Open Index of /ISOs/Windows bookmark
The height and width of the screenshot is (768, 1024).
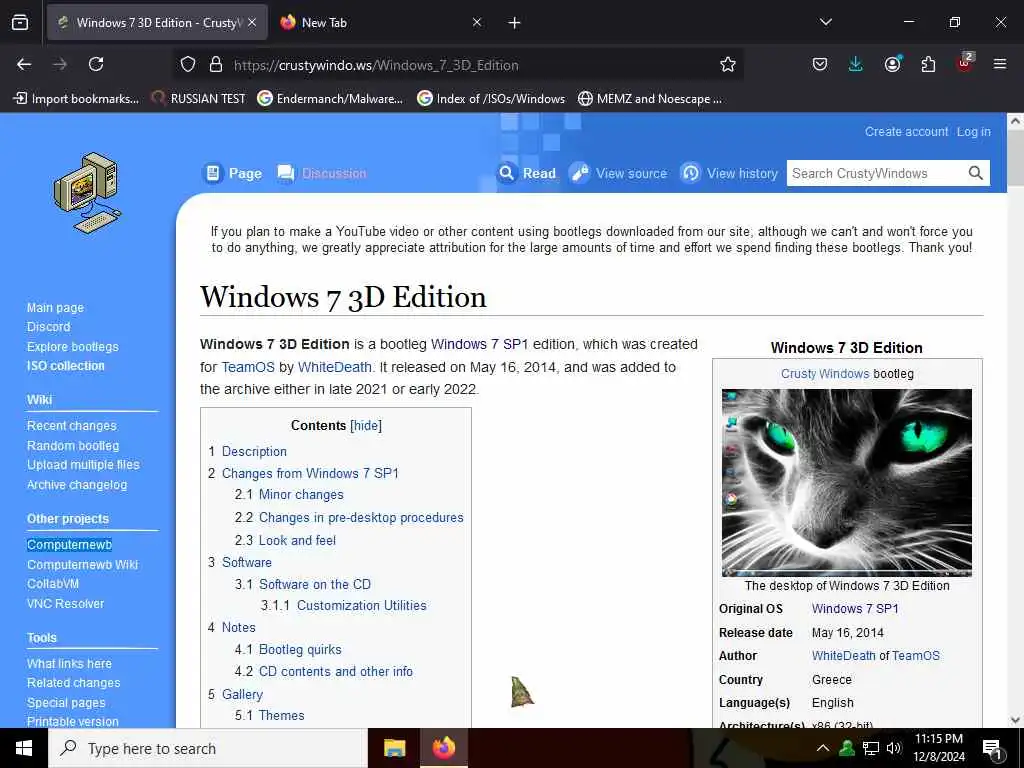coord(491,99)
